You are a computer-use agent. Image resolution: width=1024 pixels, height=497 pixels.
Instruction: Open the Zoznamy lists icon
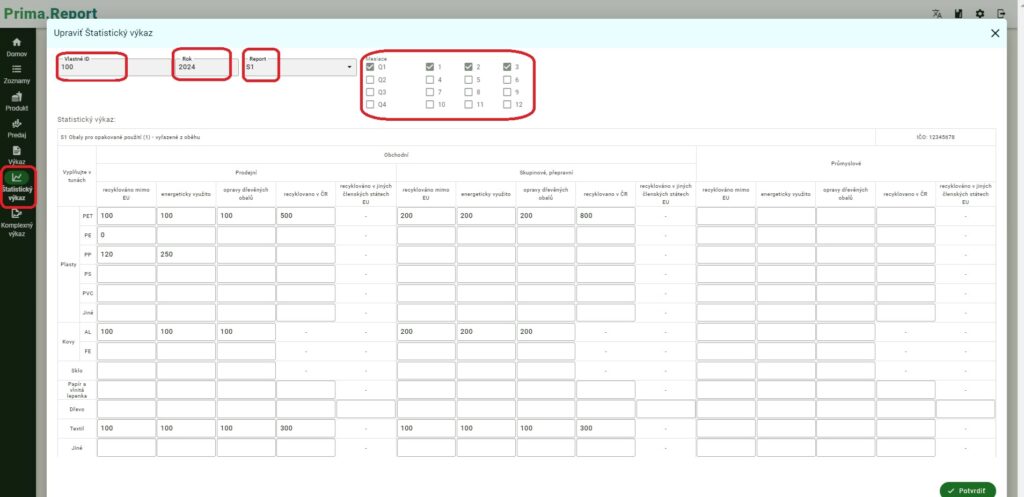[x=17, y=70]
